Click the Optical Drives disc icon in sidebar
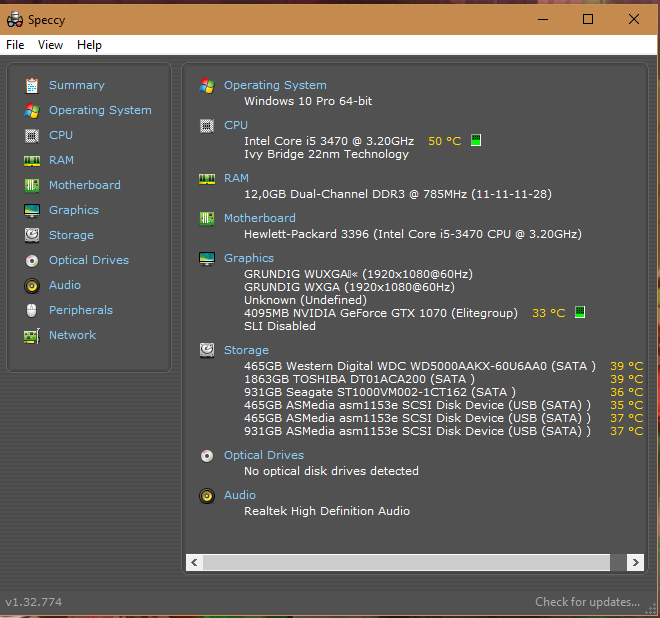 tap(32, 261)
